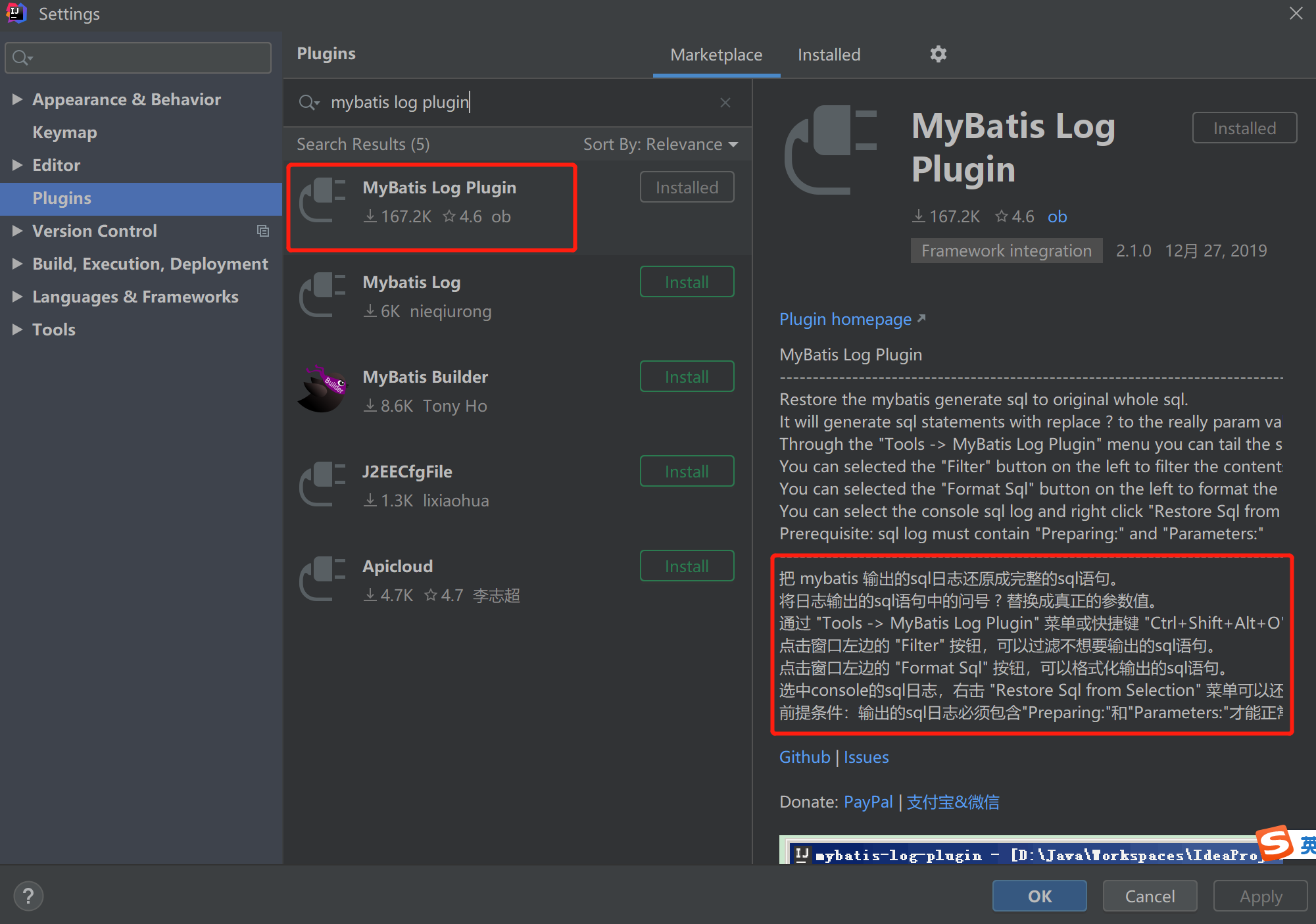Click Installed button for MyBatis Log Plugin in list
1316x924 pixels.
tap(687, 187)
